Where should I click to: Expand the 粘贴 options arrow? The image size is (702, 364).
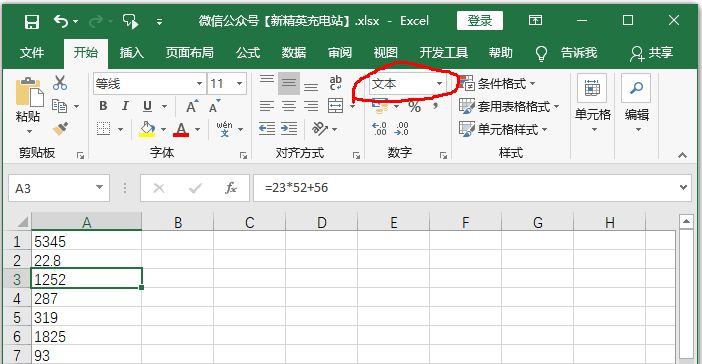(x=30, y=131)
